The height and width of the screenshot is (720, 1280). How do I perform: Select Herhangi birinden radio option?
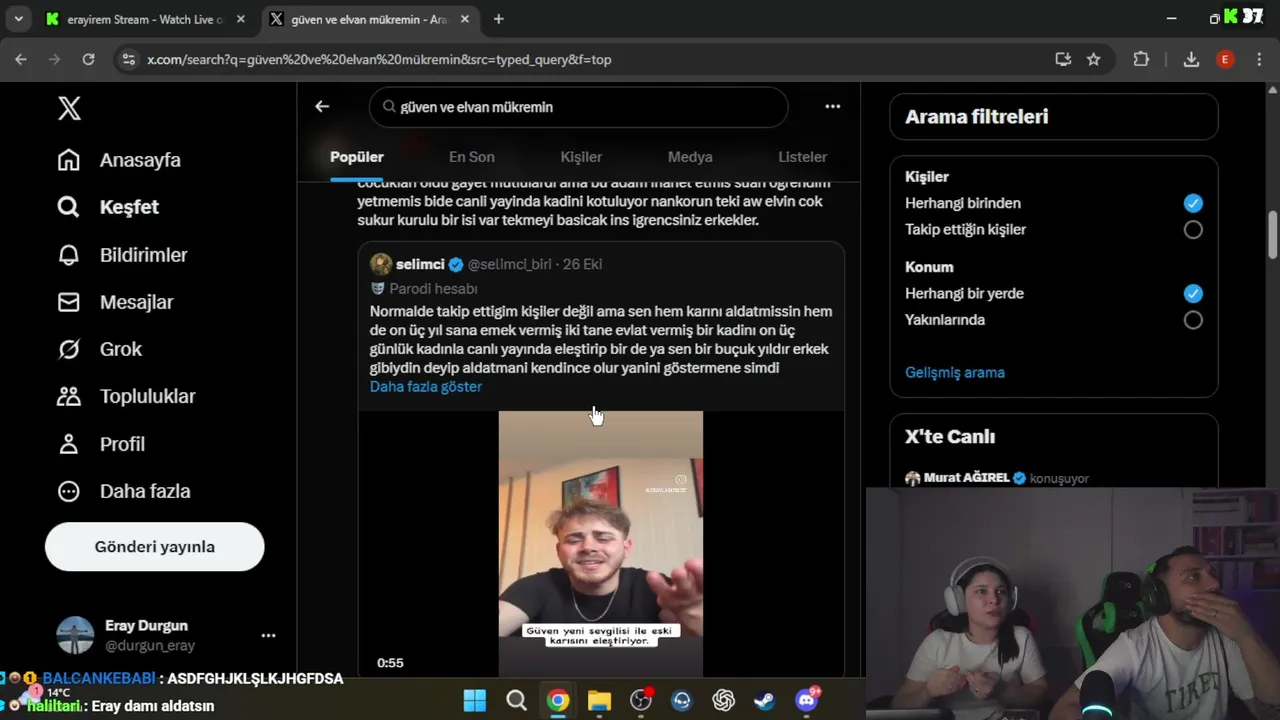(1193, 203)
